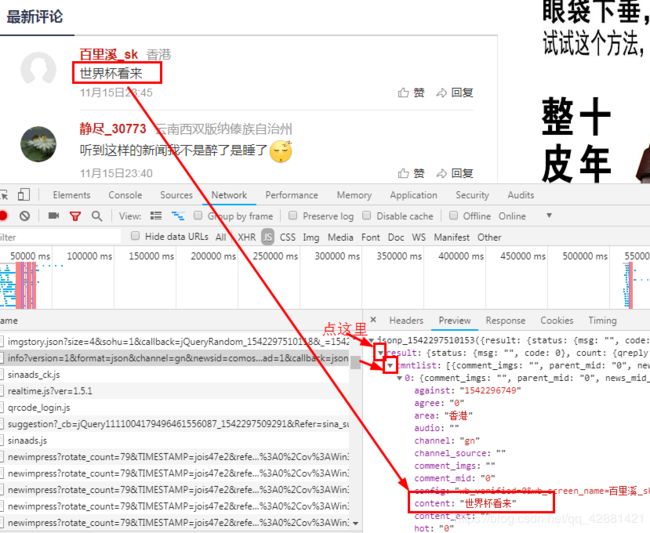Collapse the cmntlist array triangle
The image size is (650, 533).
[x=390, y=366]
